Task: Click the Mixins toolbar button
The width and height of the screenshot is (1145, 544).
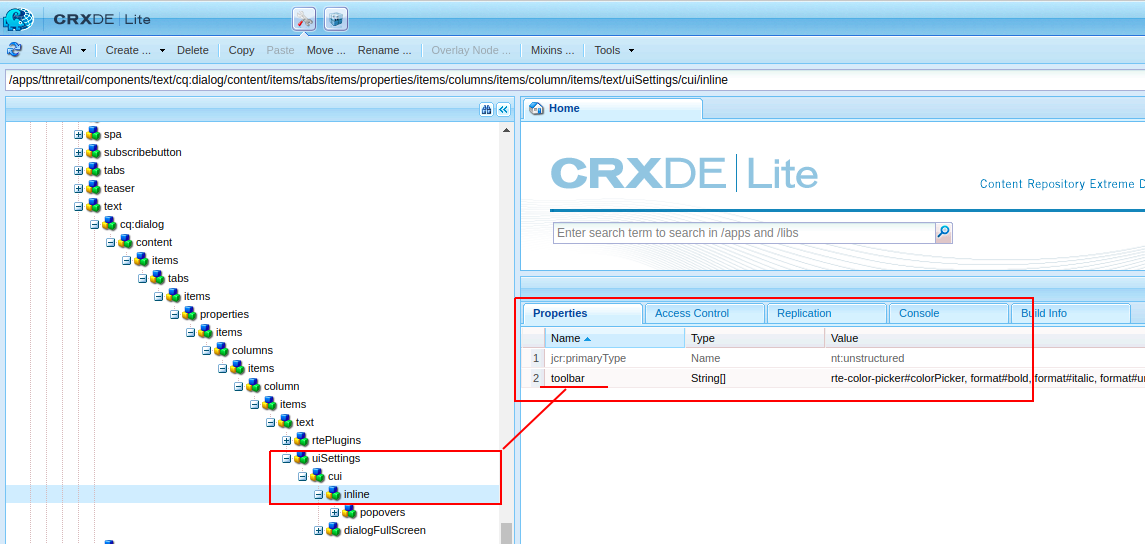Action: click(x=552, y=50)
